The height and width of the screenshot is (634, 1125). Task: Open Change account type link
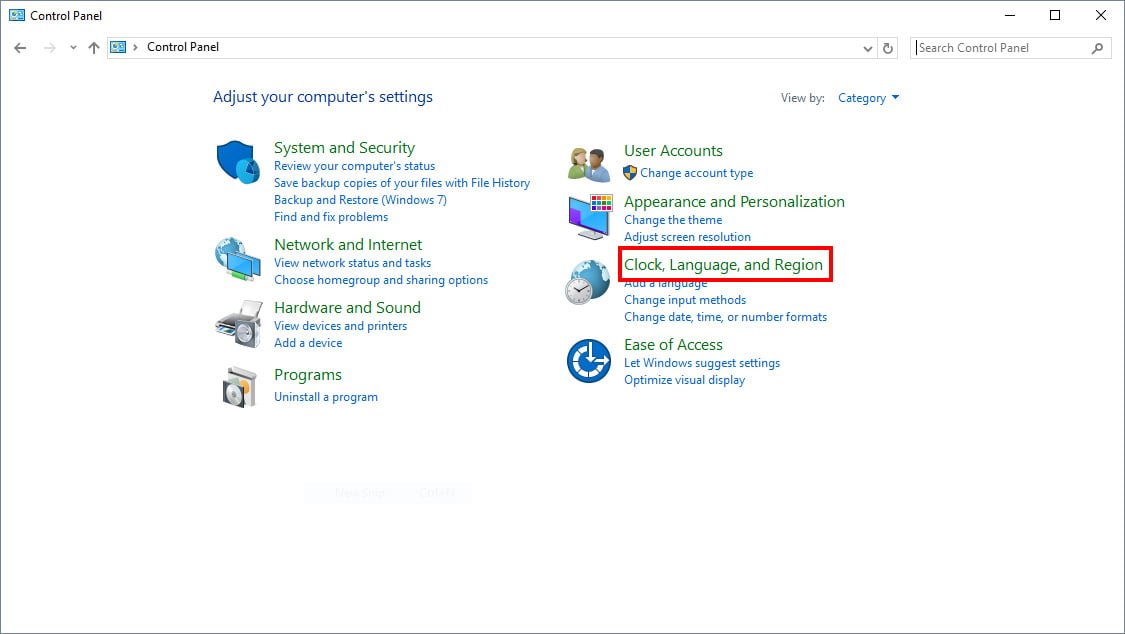[696, 173]
